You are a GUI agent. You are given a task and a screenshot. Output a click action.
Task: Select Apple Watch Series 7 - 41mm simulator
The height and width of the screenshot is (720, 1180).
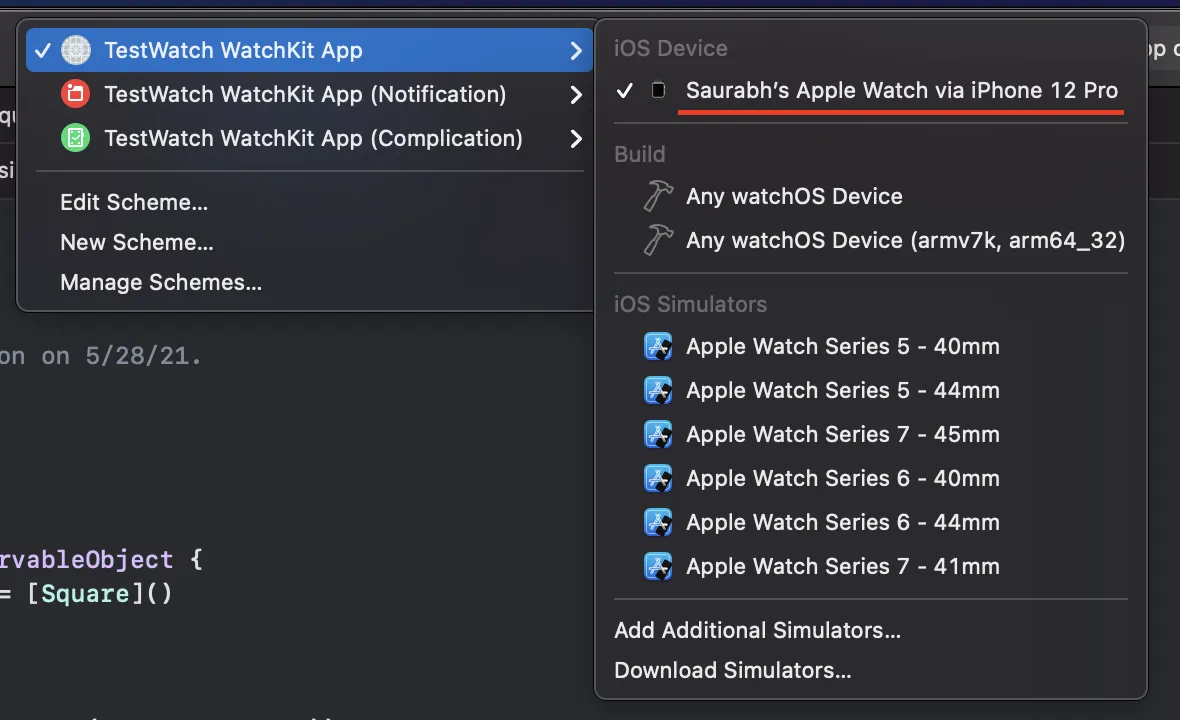[842, 567]
